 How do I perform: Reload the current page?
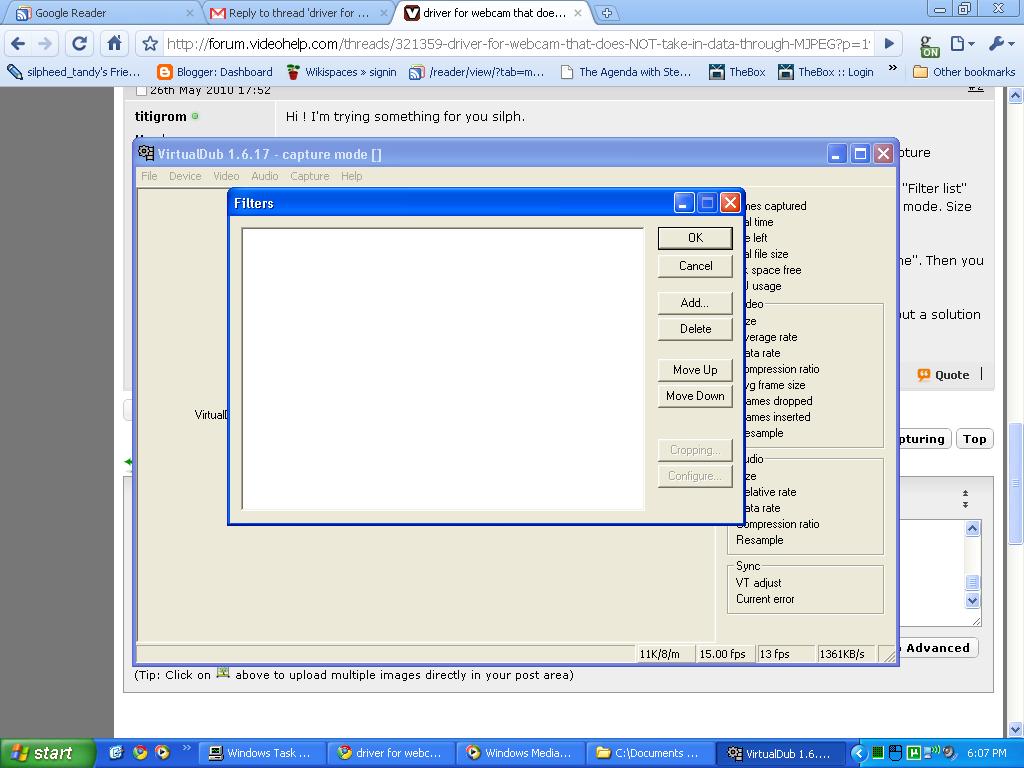[80, 44]
